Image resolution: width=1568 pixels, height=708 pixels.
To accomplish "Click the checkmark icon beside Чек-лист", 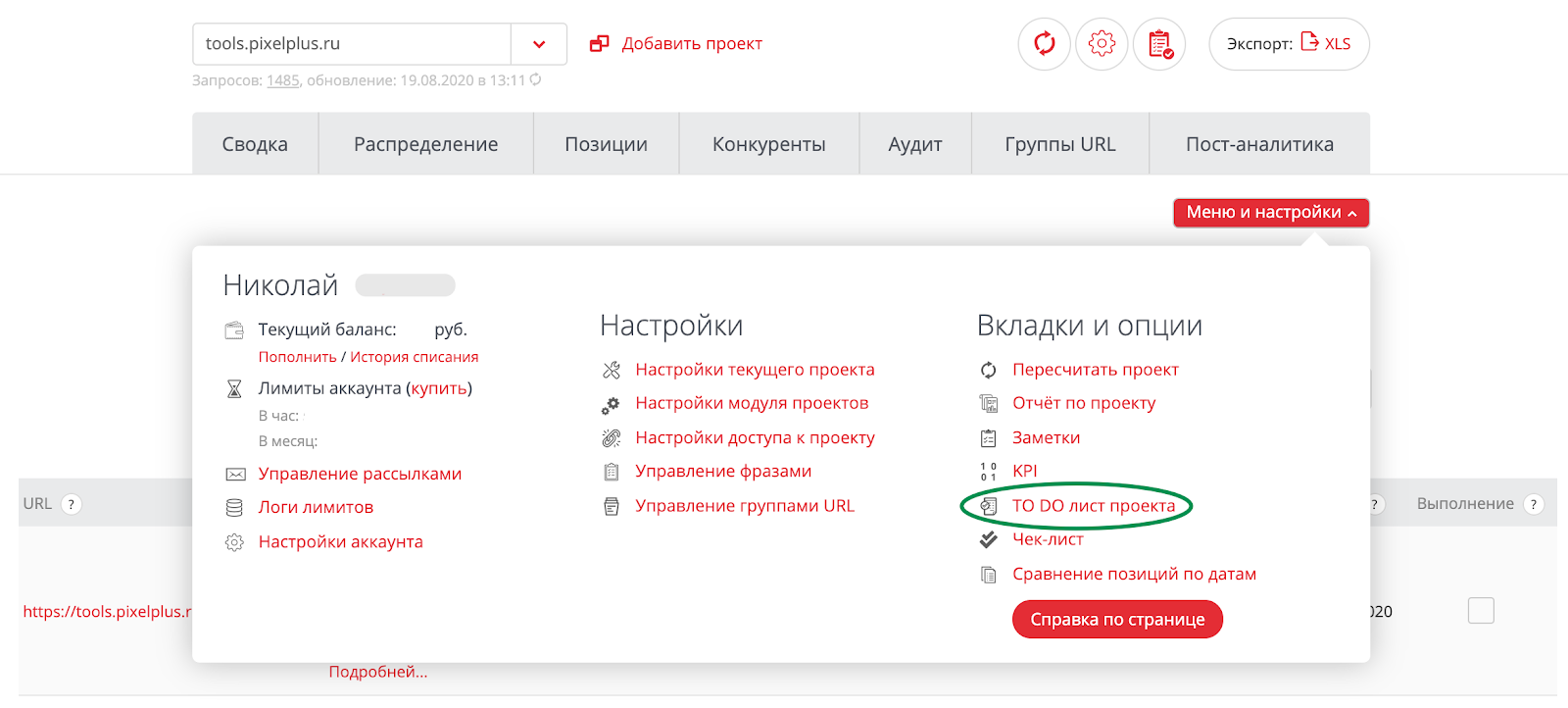I will [x=988, y=540].
